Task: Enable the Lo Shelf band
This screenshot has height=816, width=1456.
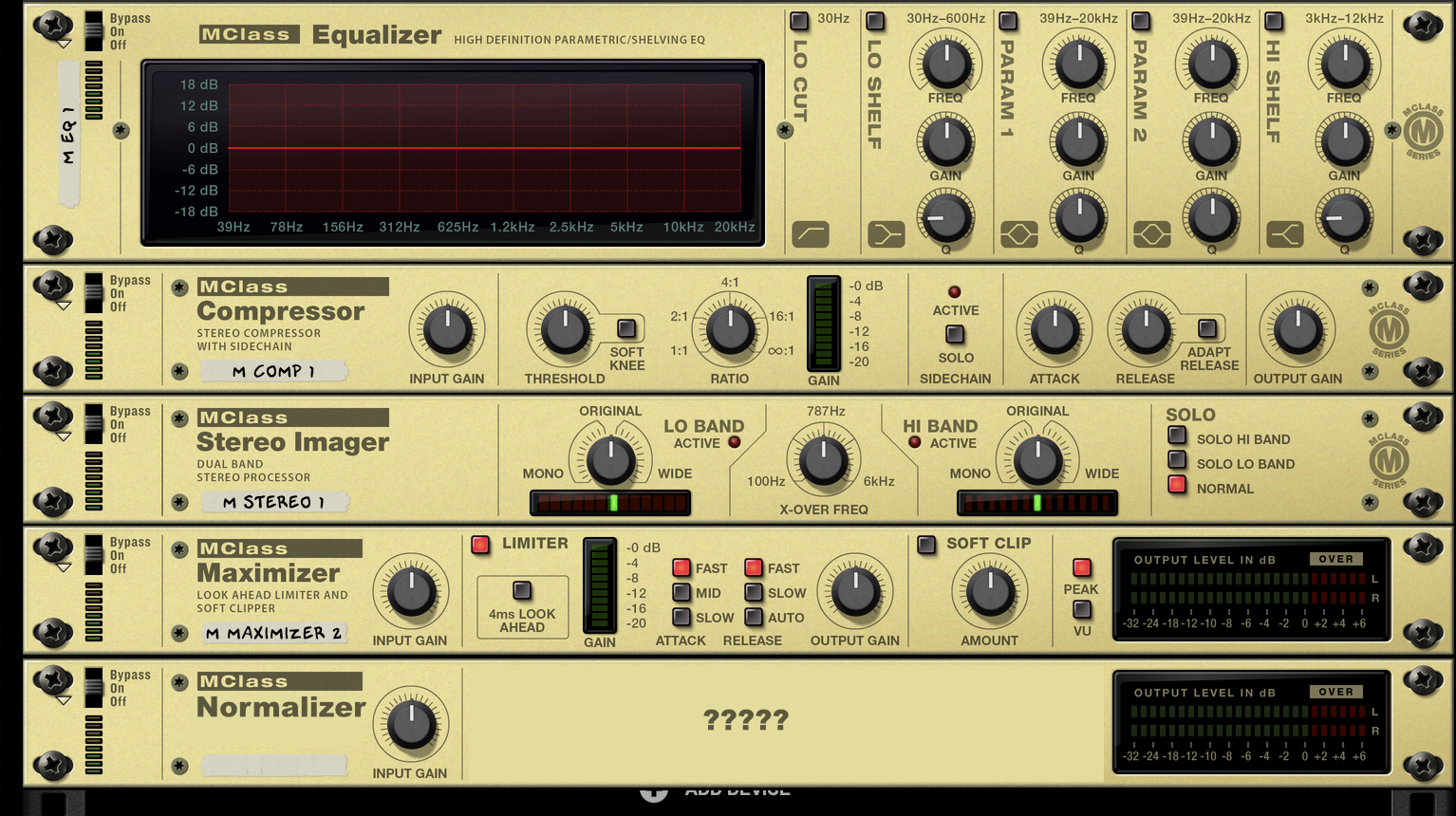Action: point(876,20)
